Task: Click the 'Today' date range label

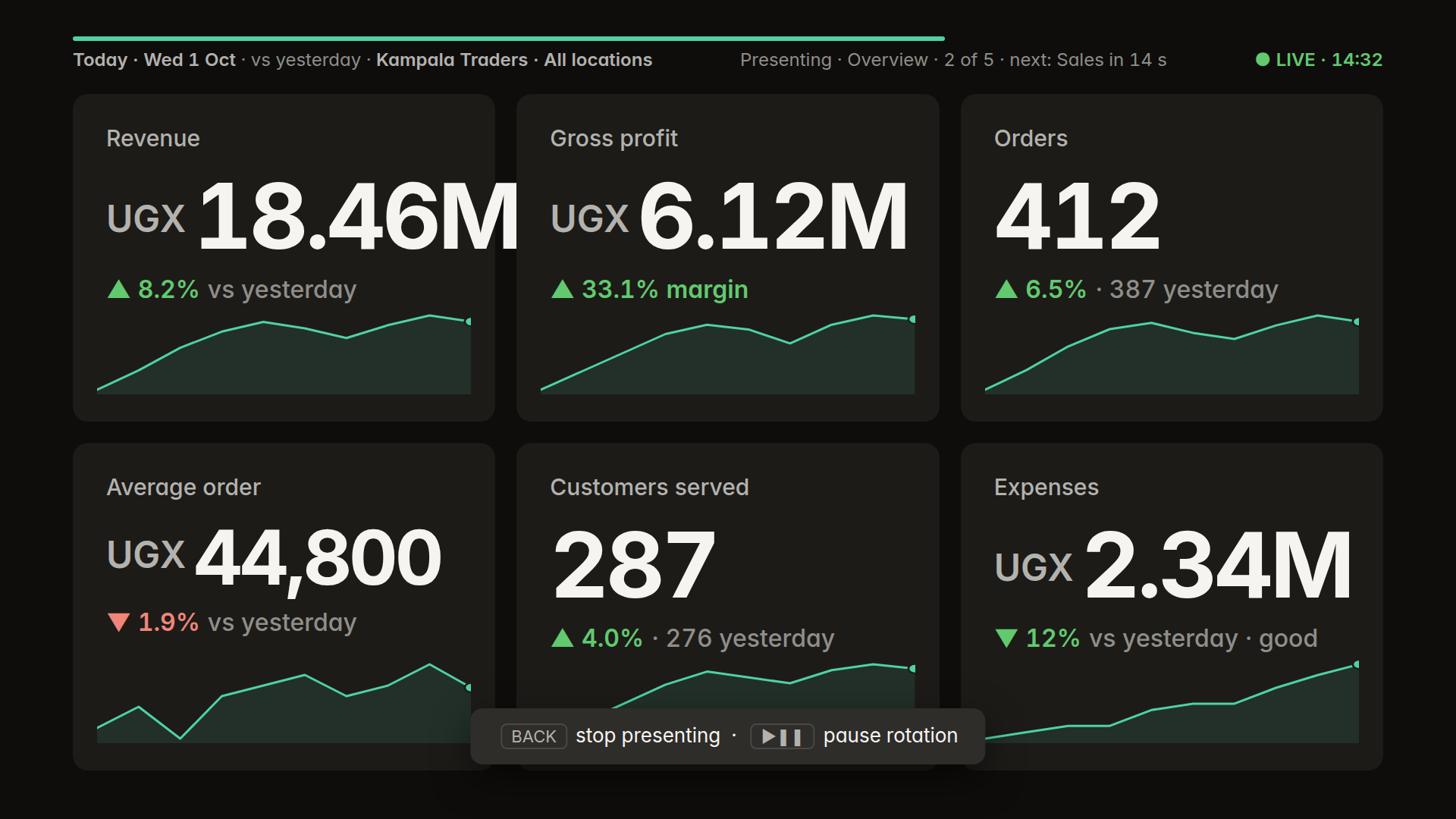Action: pyautogui.click(x=100, y=59)
